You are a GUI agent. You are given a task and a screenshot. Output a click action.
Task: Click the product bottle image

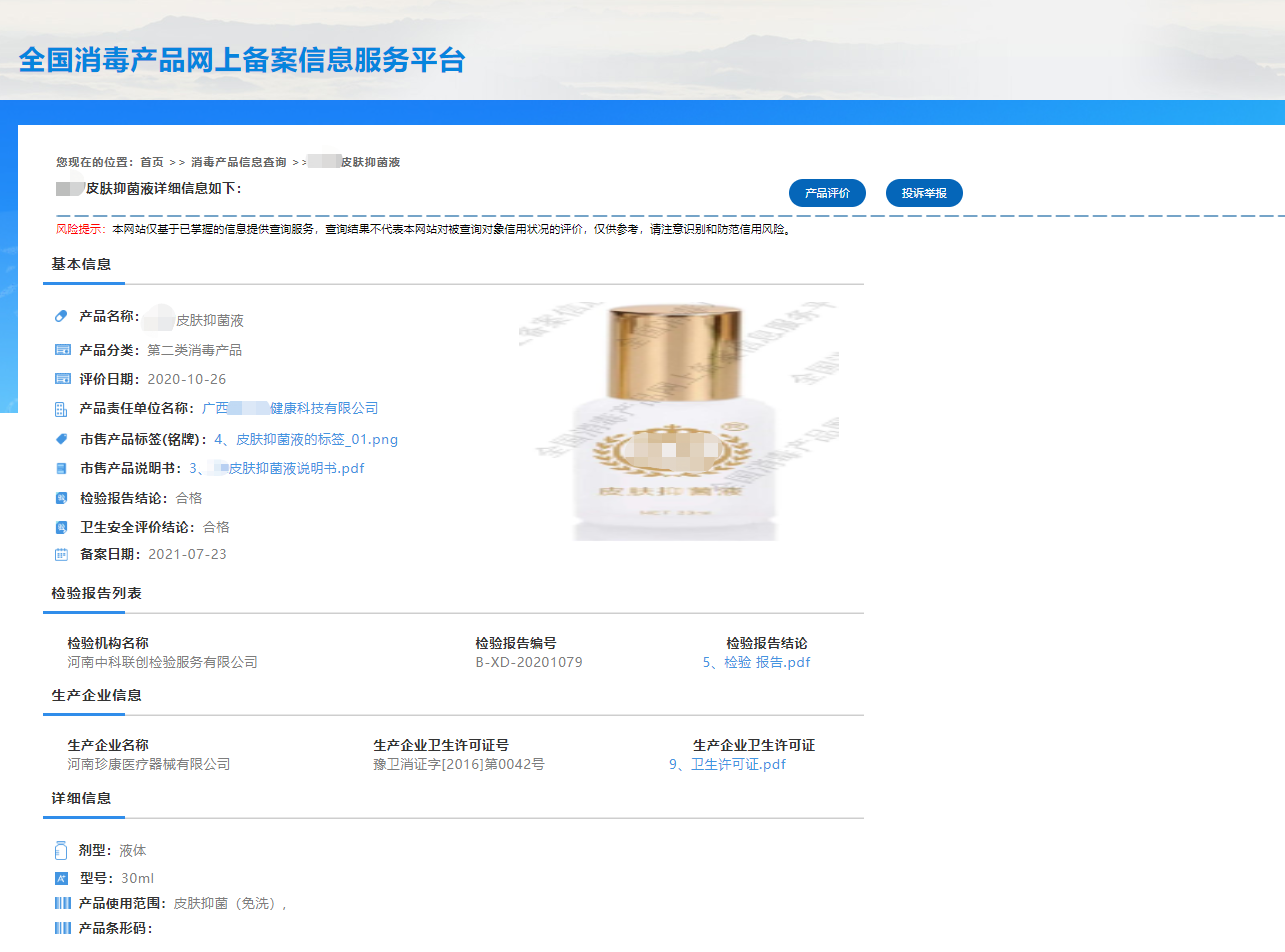click(678, 422)
